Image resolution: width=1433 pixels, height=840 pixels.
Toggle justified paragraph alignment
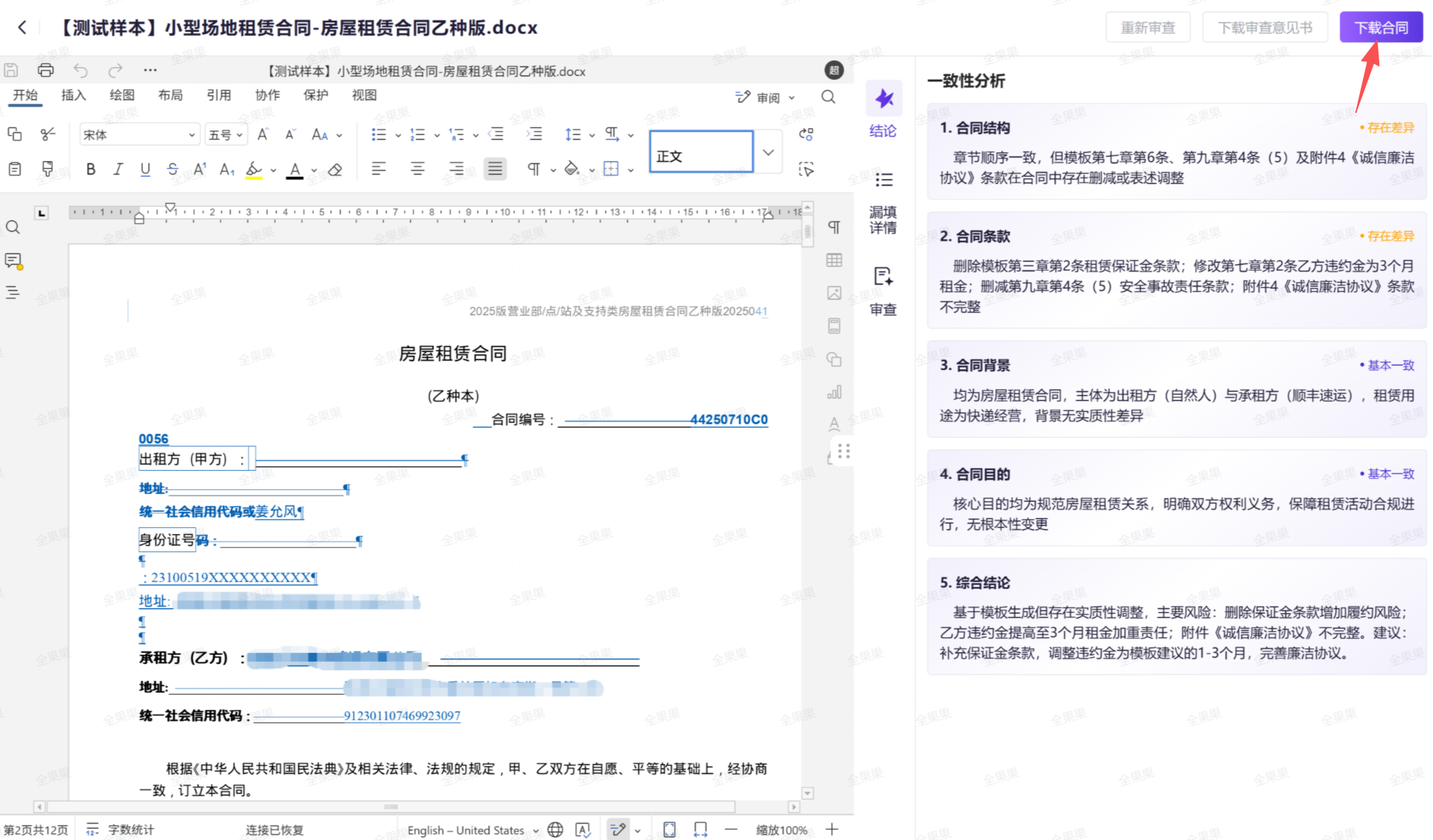[495, 169]
